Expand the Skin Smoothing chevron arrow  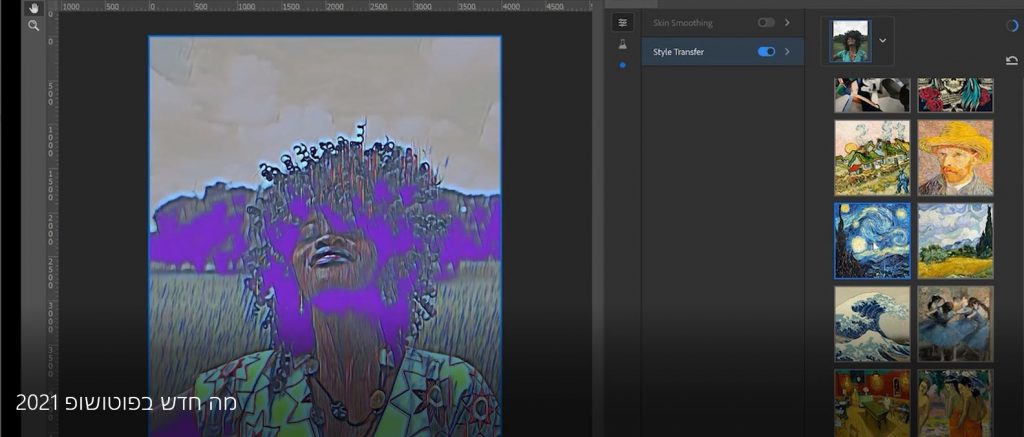click(x=788, y=22)
